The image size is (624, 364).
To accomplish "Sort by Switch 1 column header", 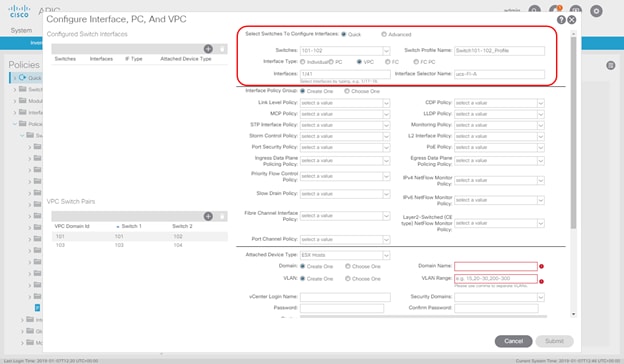I will [x=131, y=226].
